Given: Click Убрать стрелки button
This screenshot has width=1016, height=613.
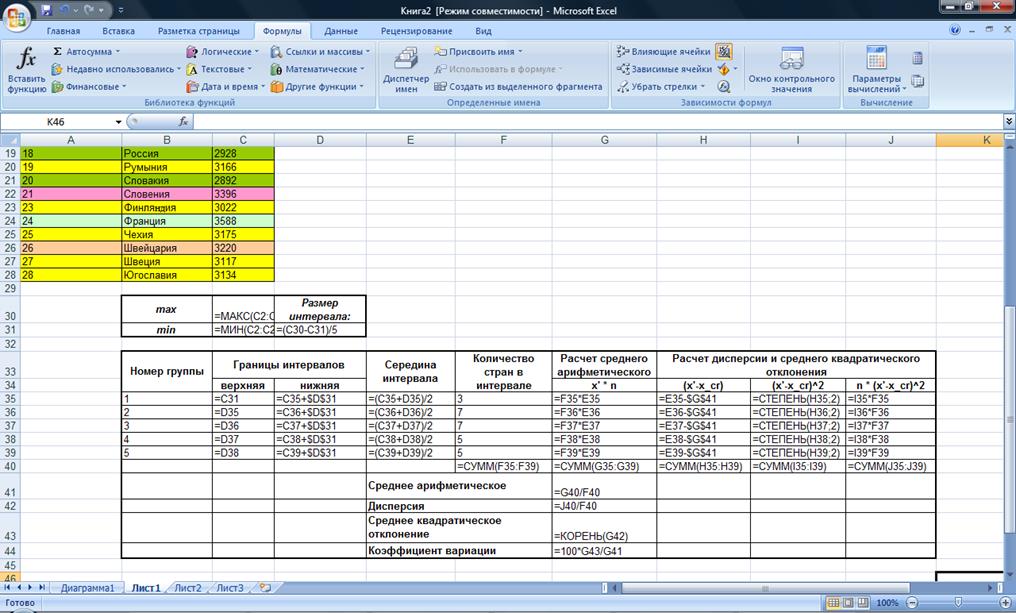Looking at the screenshot, I should point(660,86).
